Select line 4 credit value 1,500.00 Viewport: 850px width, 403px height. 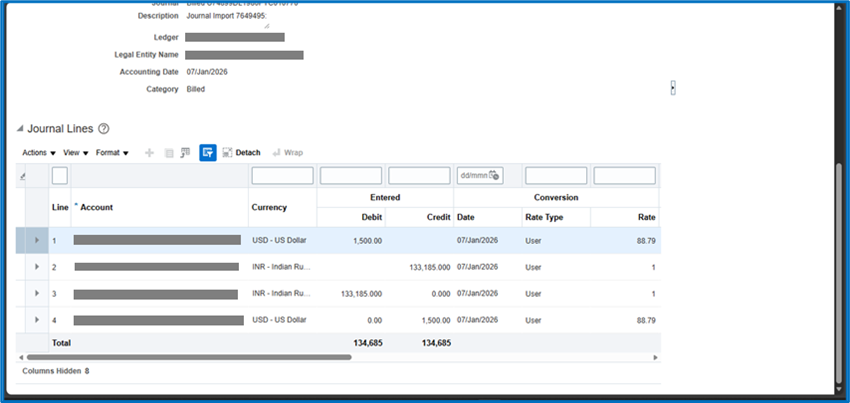tap(435, 321)
